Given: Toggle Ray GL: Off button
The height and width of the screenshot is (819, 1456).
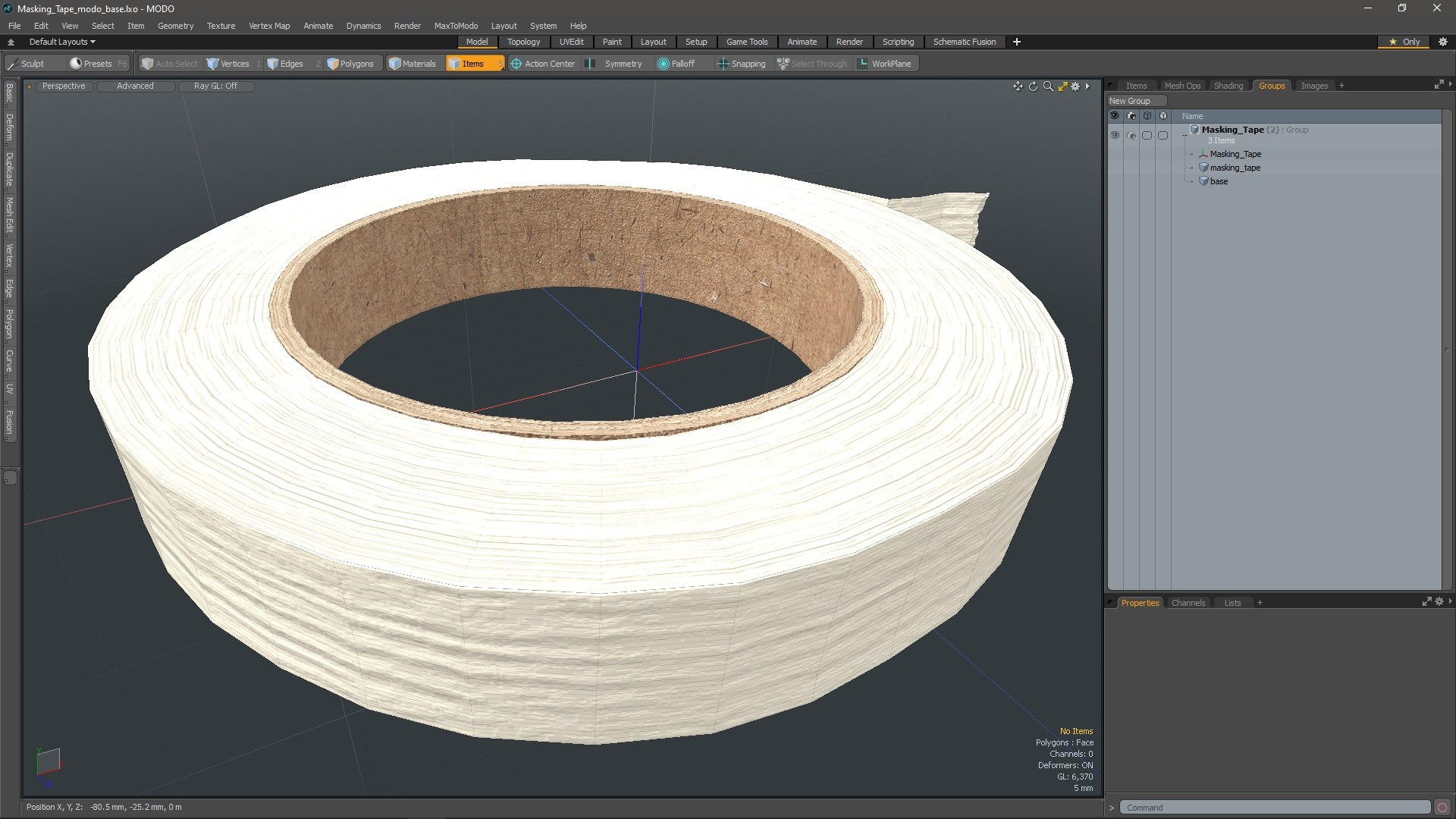Looking at the screenshot, I should pos(215,86).
